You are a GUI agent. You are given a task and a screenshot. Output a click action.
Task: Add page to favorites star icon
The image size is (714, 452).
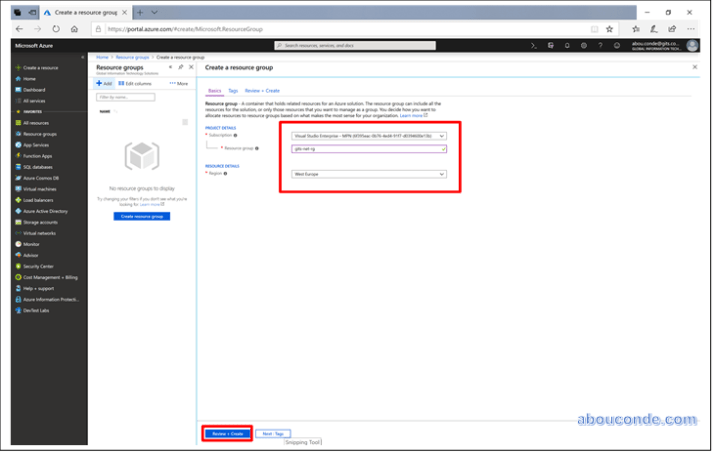(608, 29)
